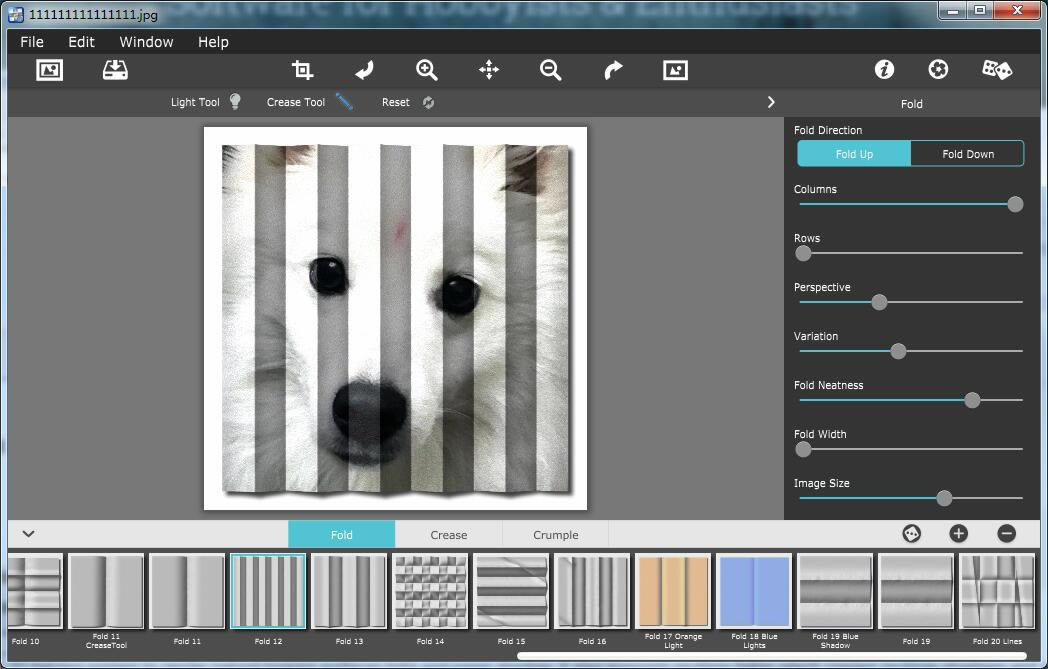Click the Reset button
The image size is (1048, 669).
point(407,102)
